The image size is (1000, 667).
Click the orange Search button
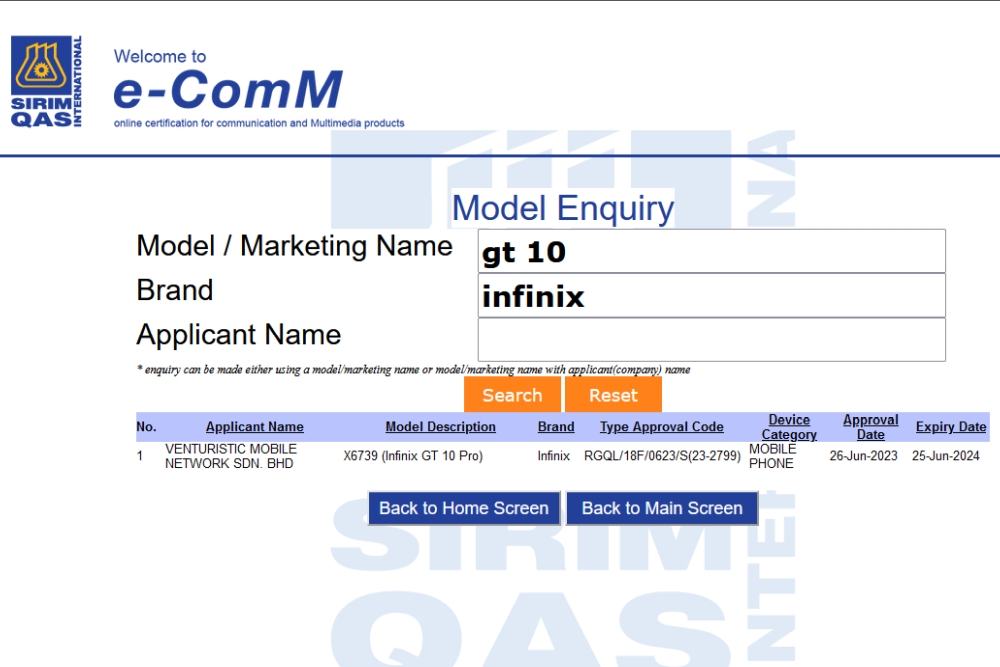click(512, 395)
